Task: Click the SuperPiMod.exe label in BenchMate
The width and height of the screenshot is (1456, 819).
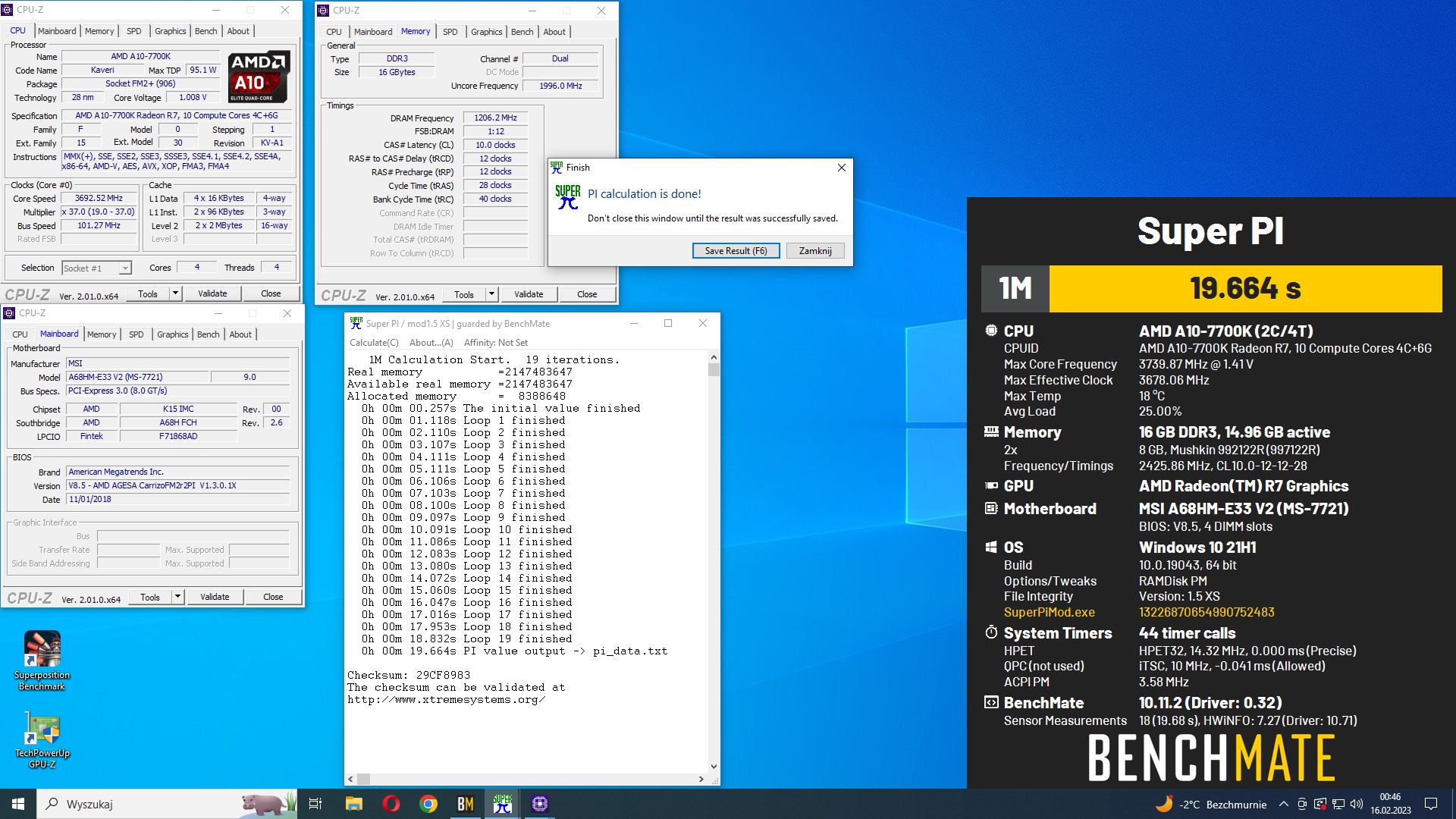Action: [x=1049, y=612]
